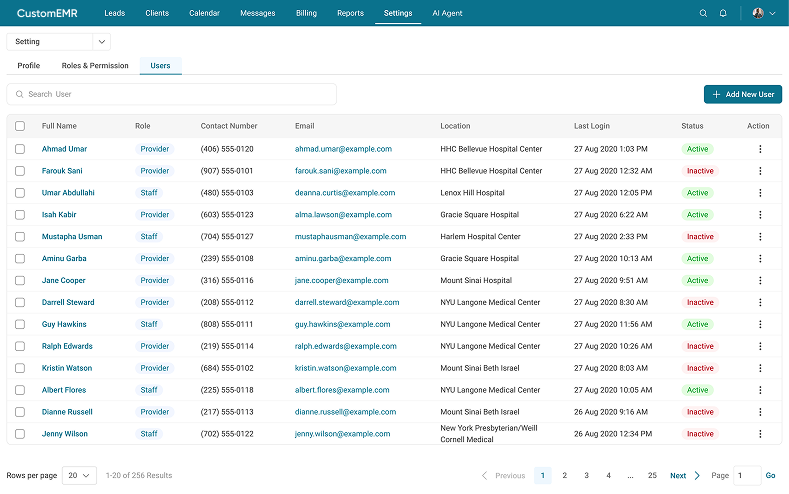
Task: Open user avatar profile menu
Action: coord(757,13)
